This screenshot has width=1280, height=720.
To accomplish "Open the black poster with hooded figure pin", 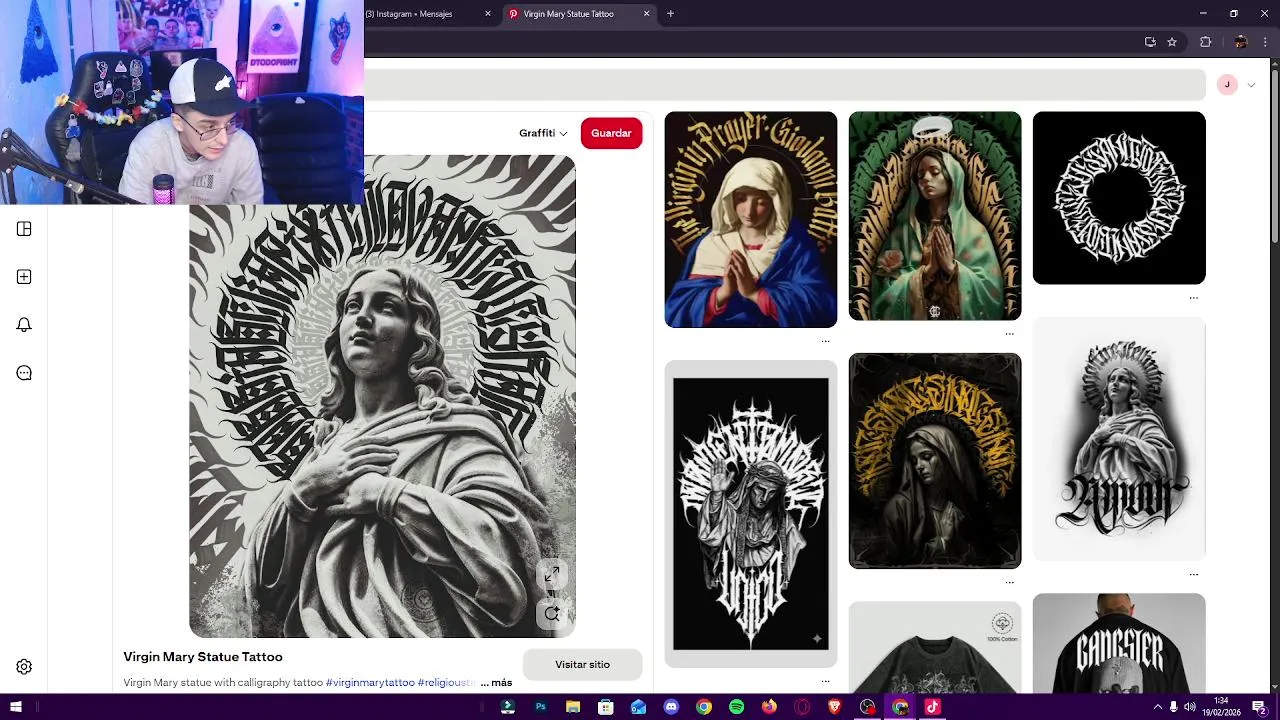I will pos(751,514).
